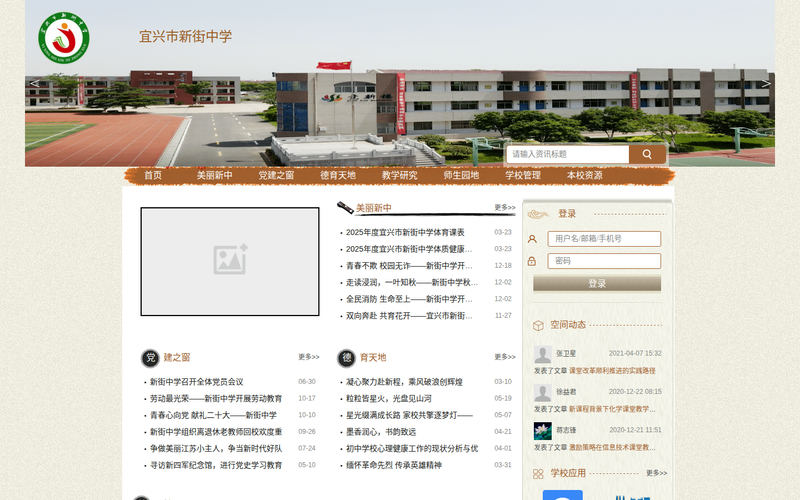Viewport: 800px width, 500px height.
Task: Open 双向奔赴 共育花开 article
Action: click(x=409, y=316)
